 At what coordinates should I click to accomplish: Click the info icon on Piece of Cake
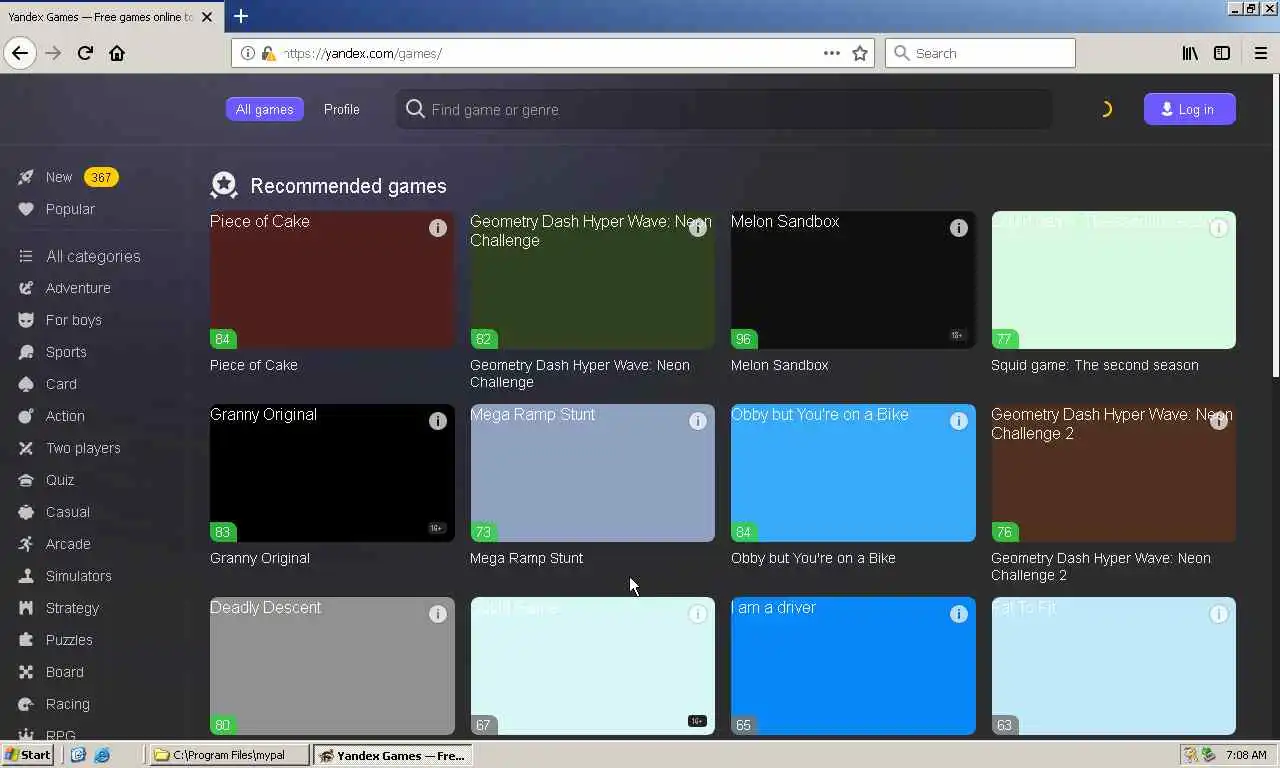coord(438,228)
